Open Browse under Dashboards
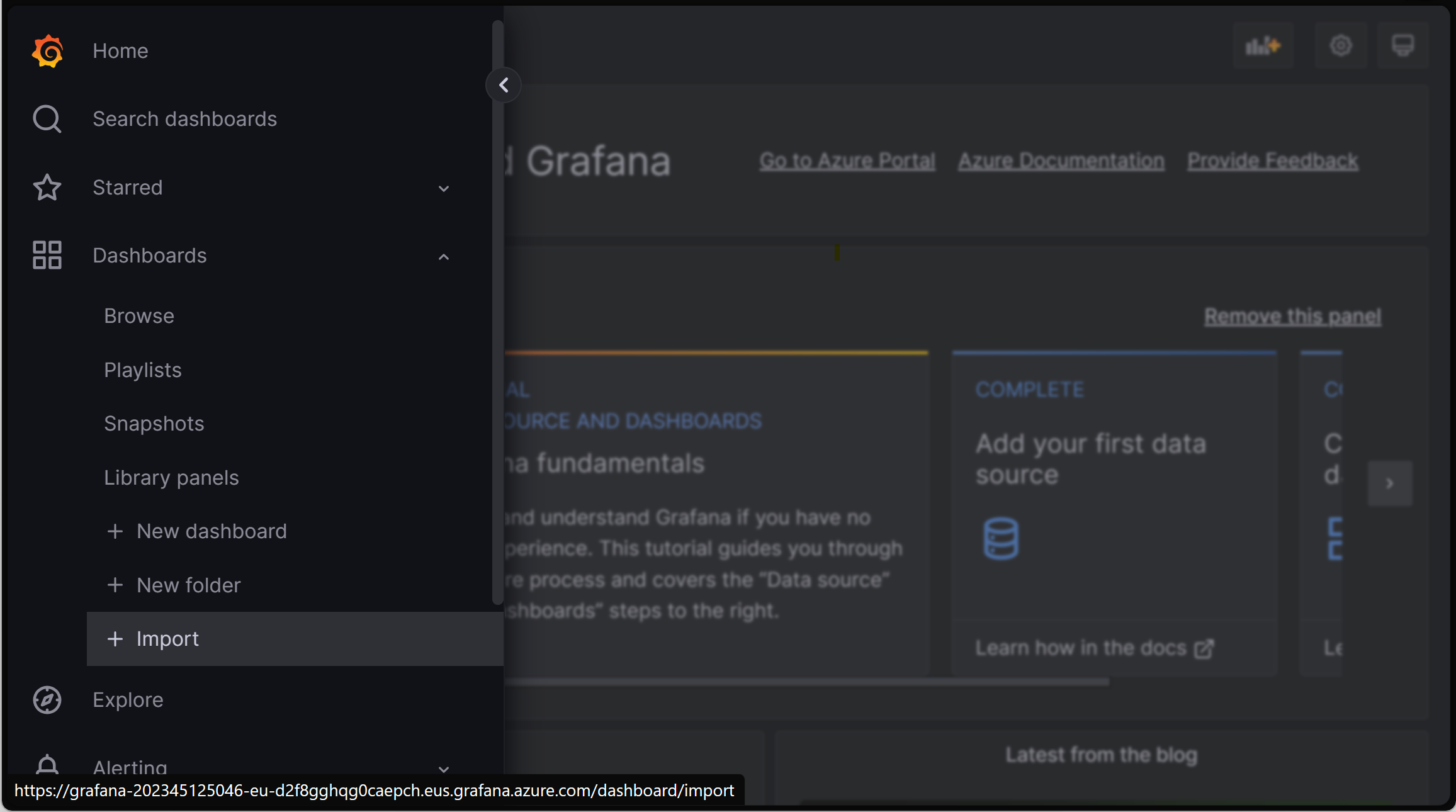The height and width of the screenshot is (812, 1456). tap(139, 316)
